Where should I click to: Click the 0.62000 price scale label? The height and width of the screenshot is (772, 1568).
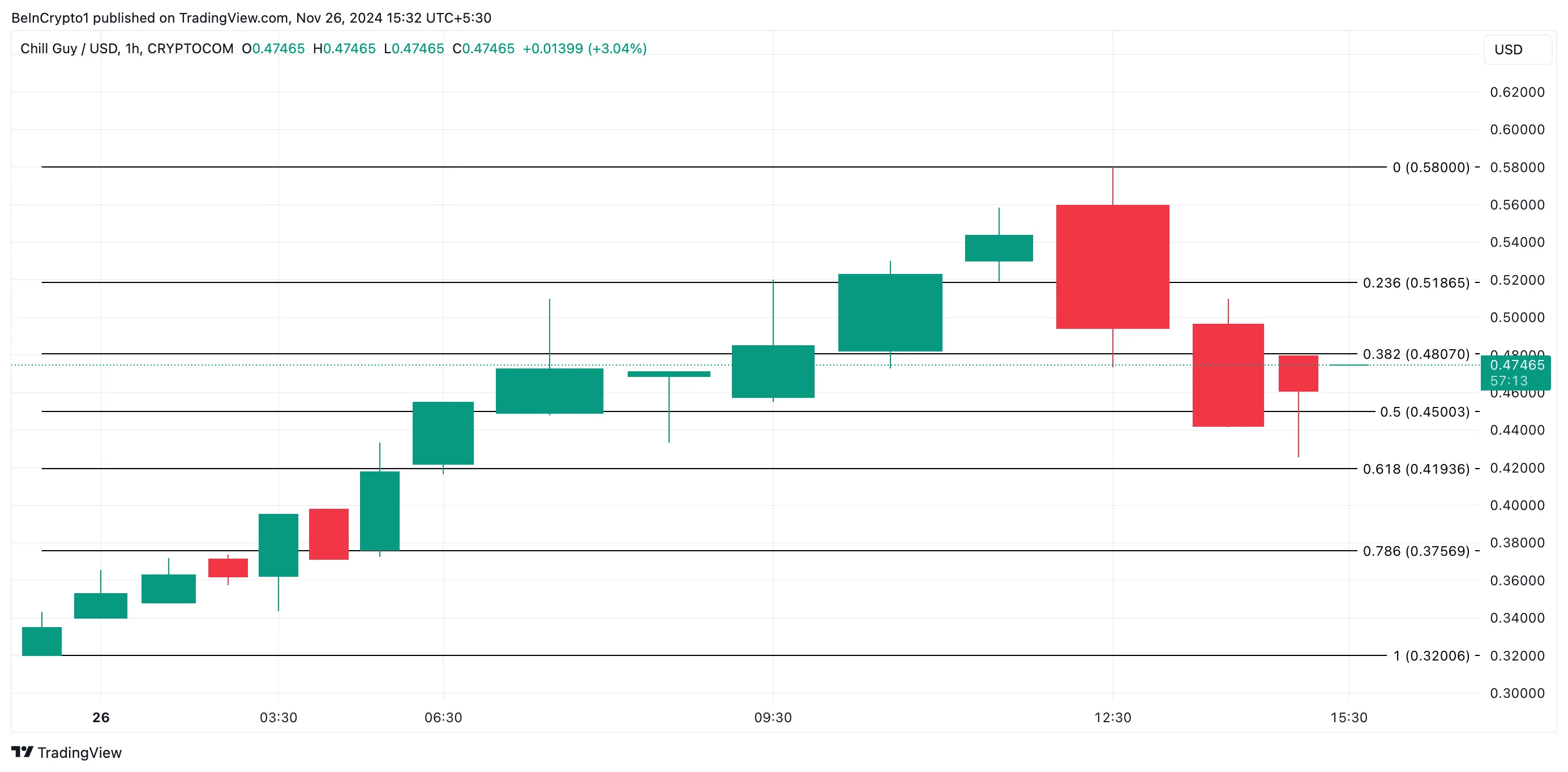pos(1517,93)
